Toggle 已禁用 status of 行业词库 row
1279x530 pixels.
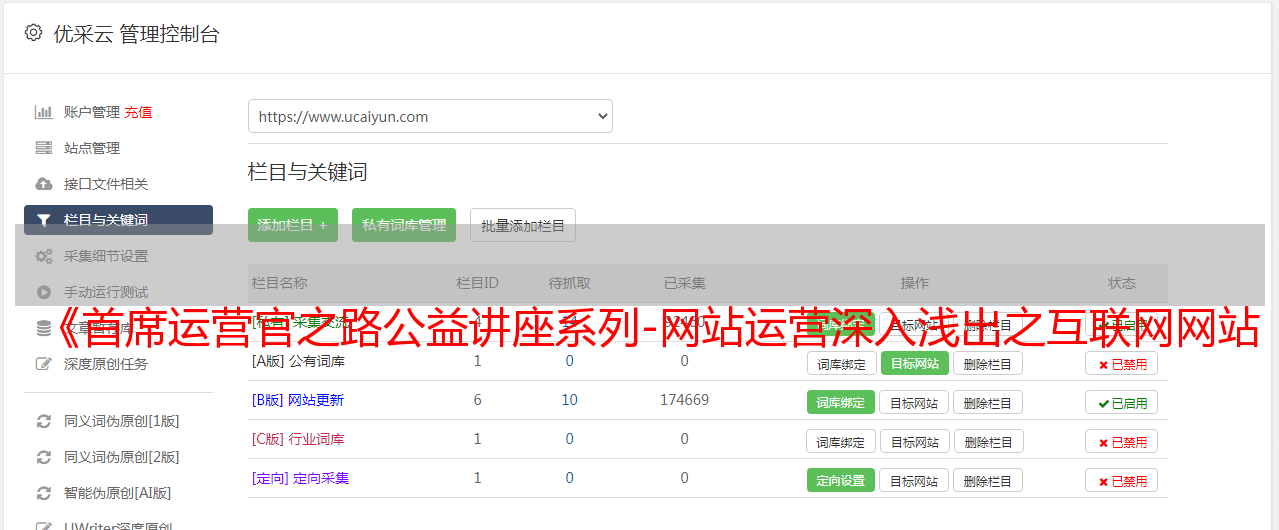pyautogui.click(x=1121, y=442)
